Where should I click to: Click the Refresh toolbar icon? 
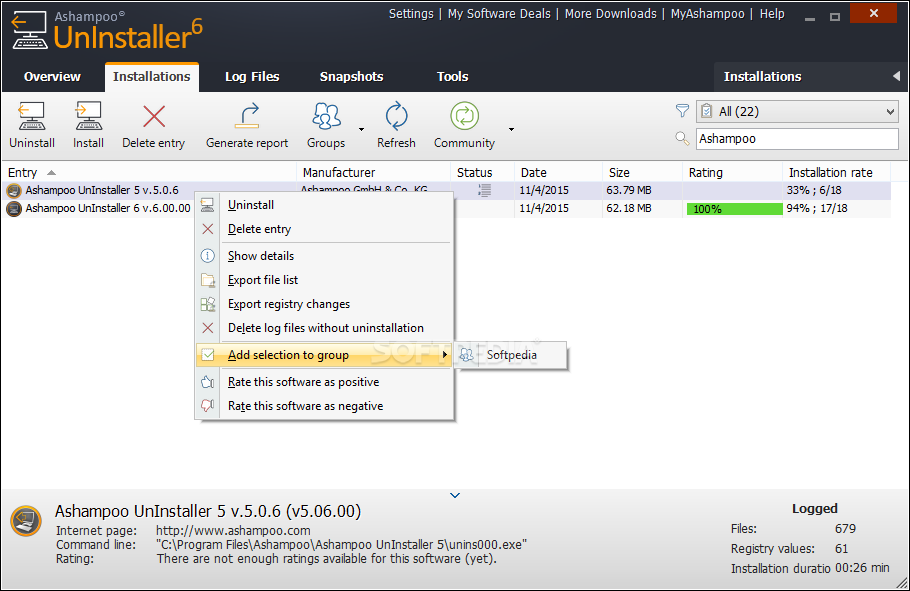point(396,116)
